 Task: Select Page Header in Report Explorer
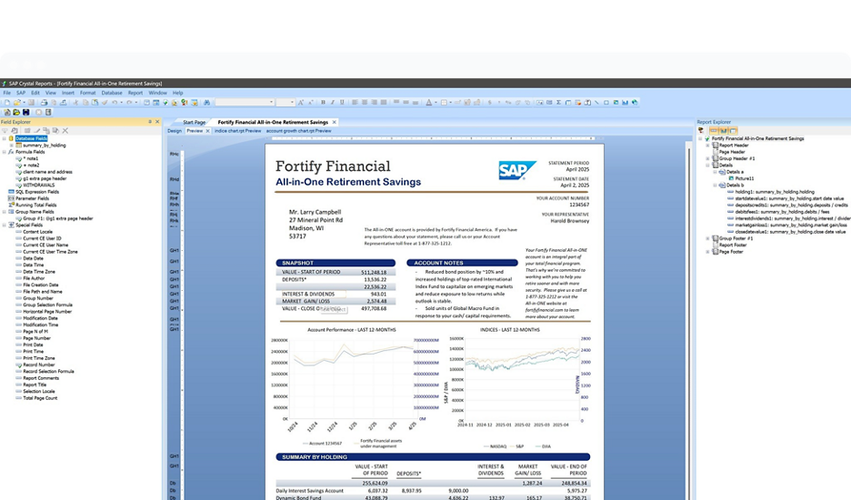pos(732,152)
